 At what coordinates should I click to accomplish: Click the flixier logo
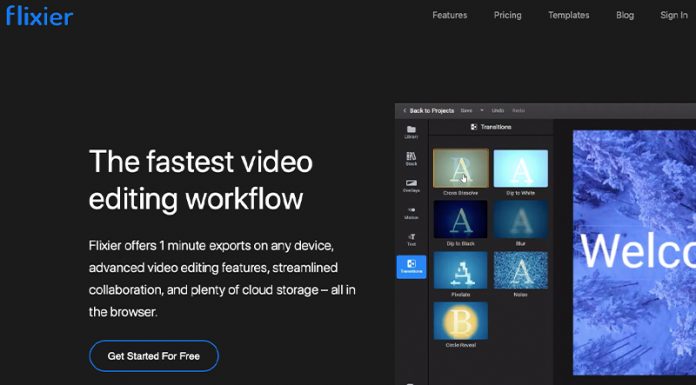(x=40, y=16)
